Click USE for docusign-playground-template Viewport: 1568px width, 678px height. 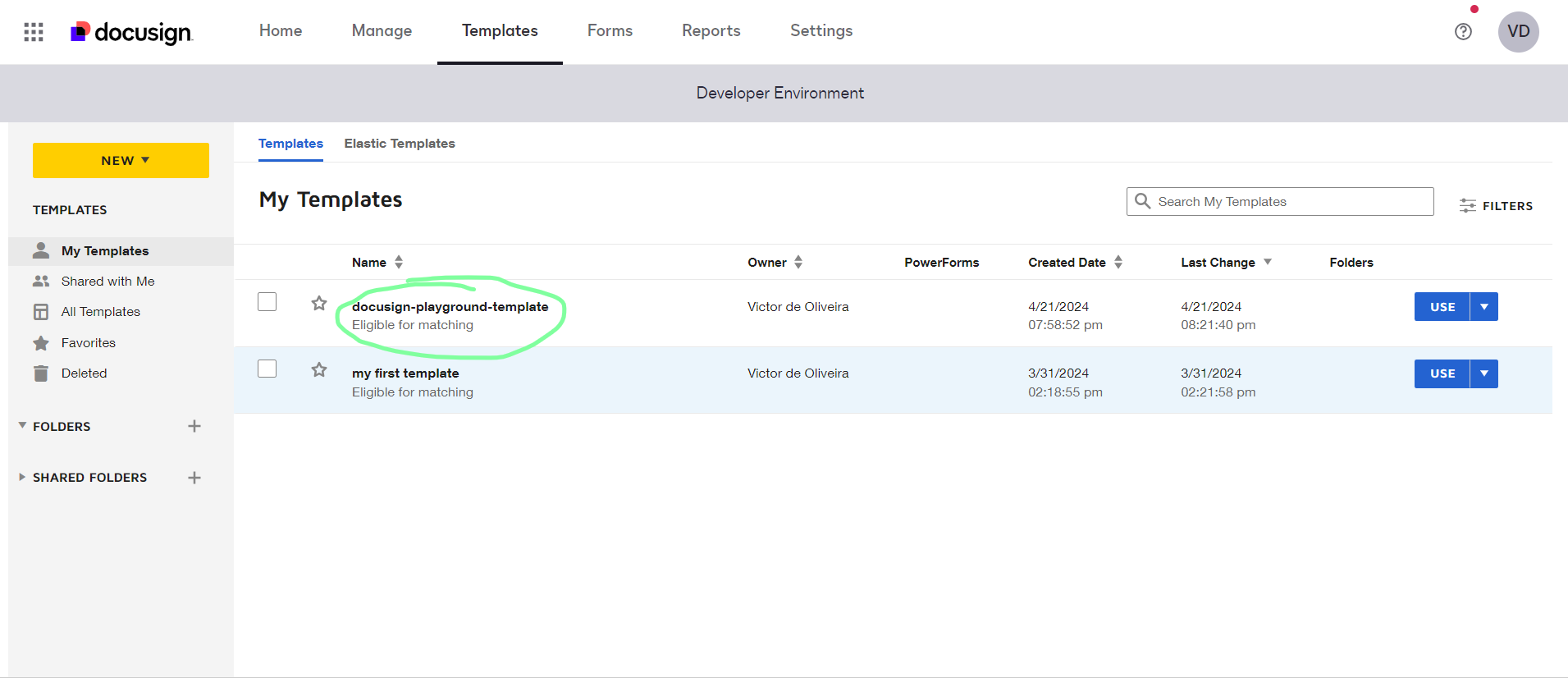pyautogui.click(x=1442, y=307)
